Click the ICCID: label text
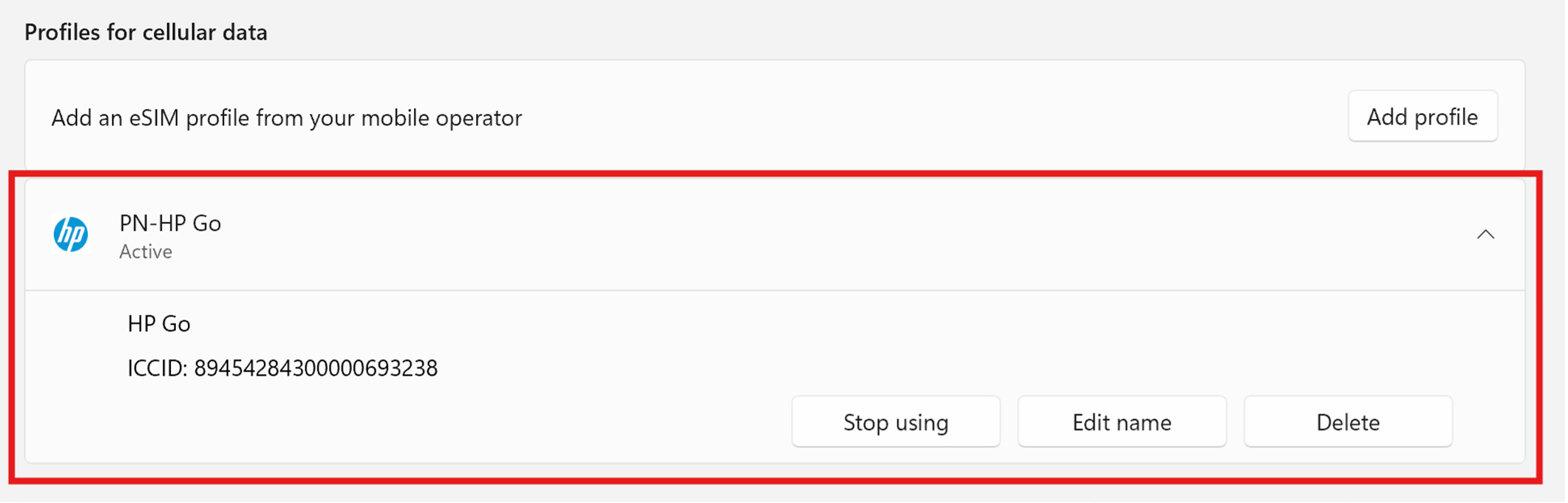This screenshot has height=503, width=1568. tap(157, 368)
